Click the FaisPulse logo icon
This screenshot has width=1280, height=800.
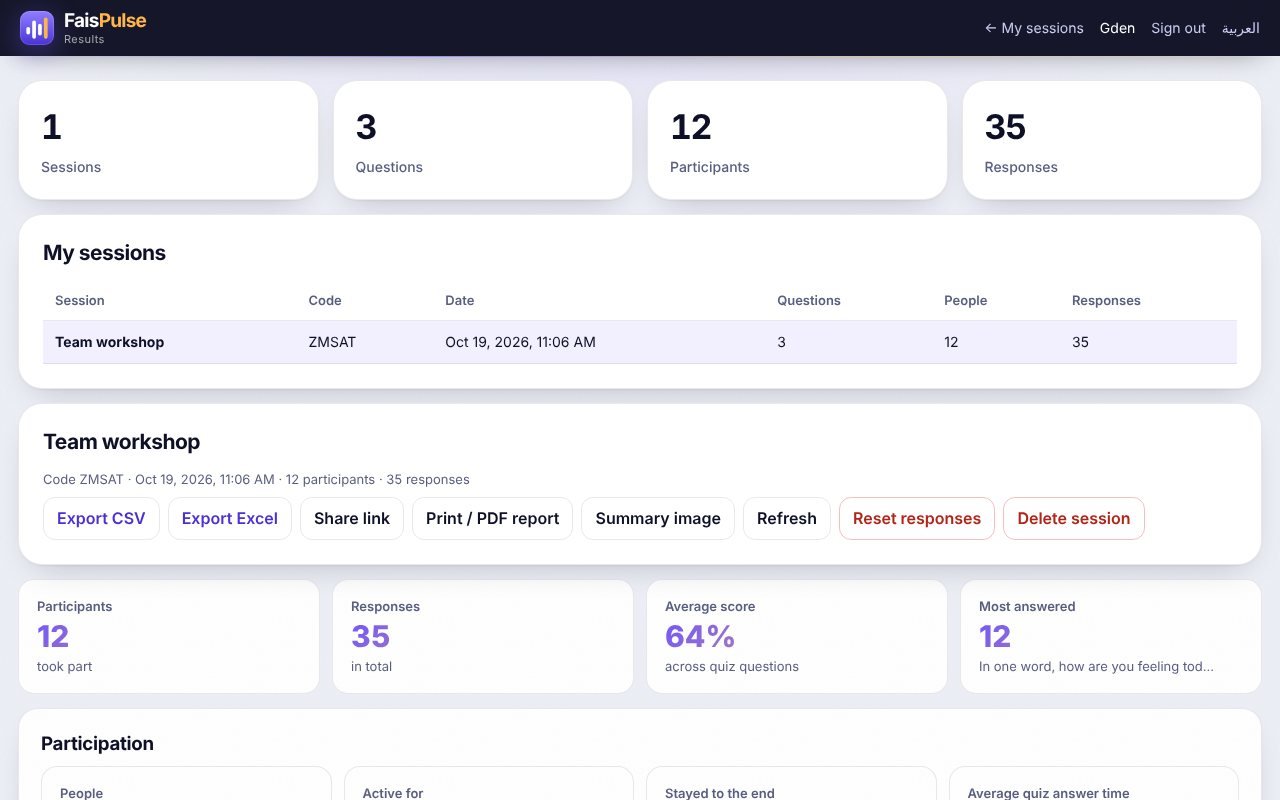37,28
